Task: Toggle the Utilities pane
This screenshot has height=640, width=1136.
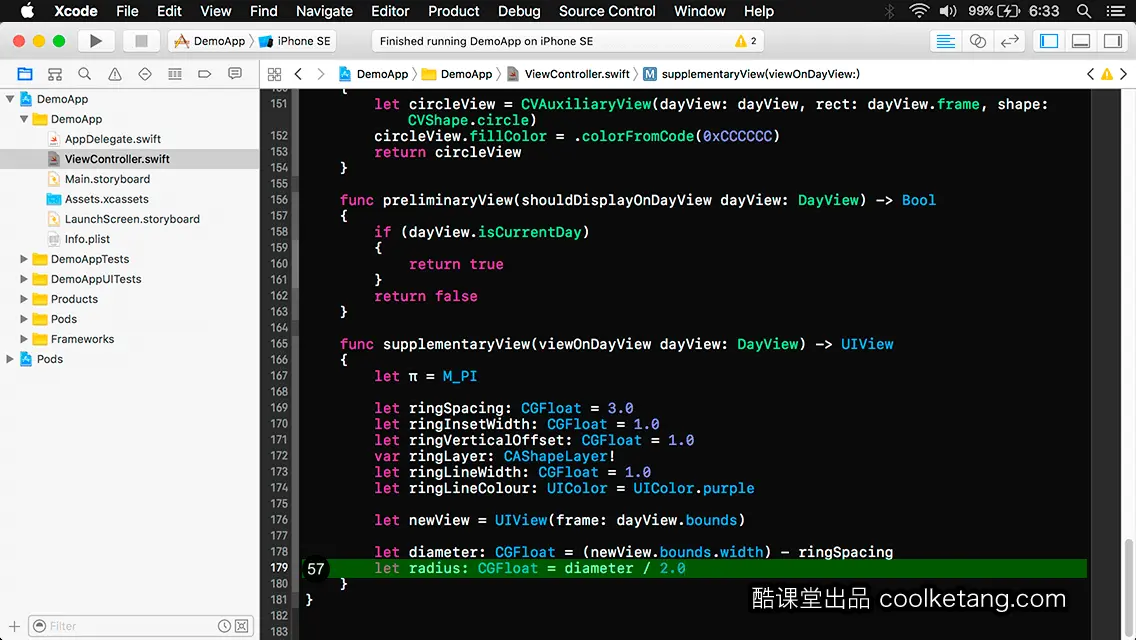Action: coord(1113,41)
